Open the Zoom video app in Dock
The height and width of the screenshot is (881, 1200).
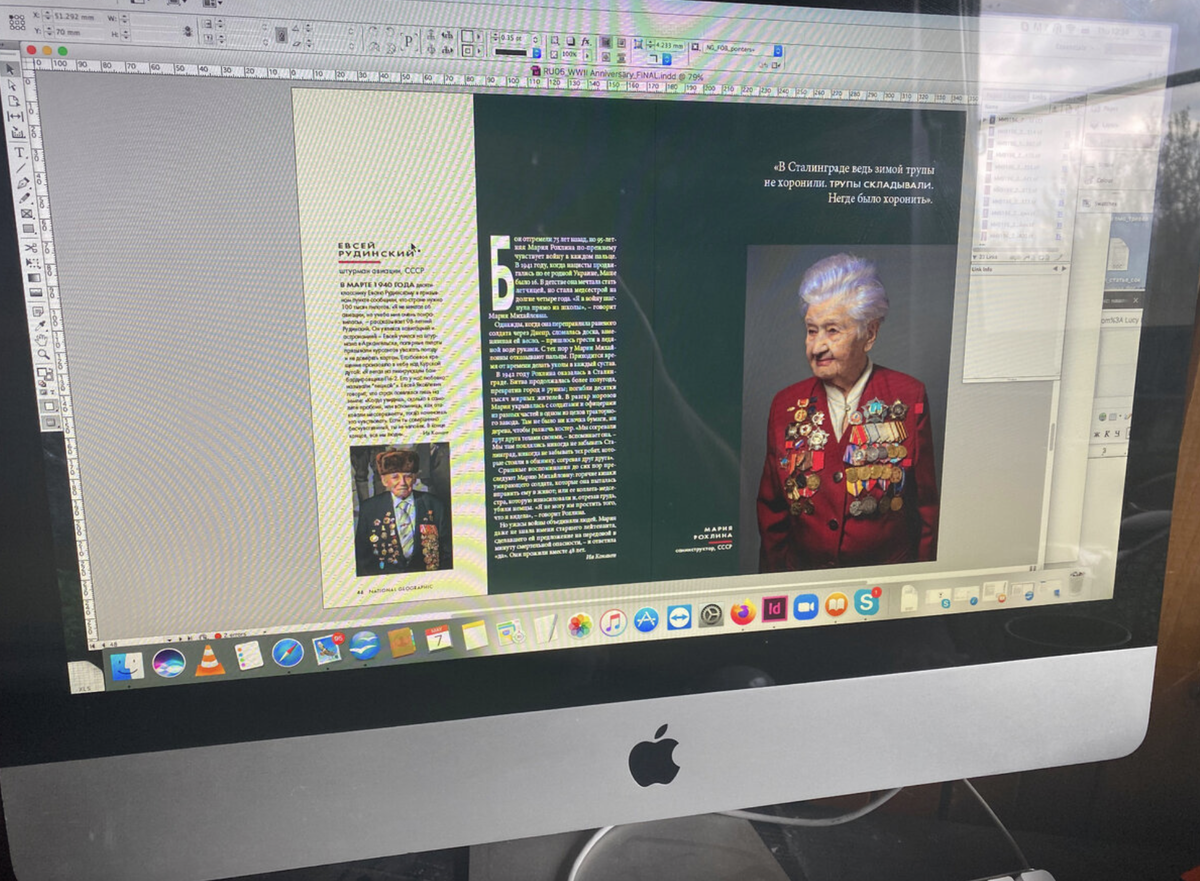pos(805,606)
